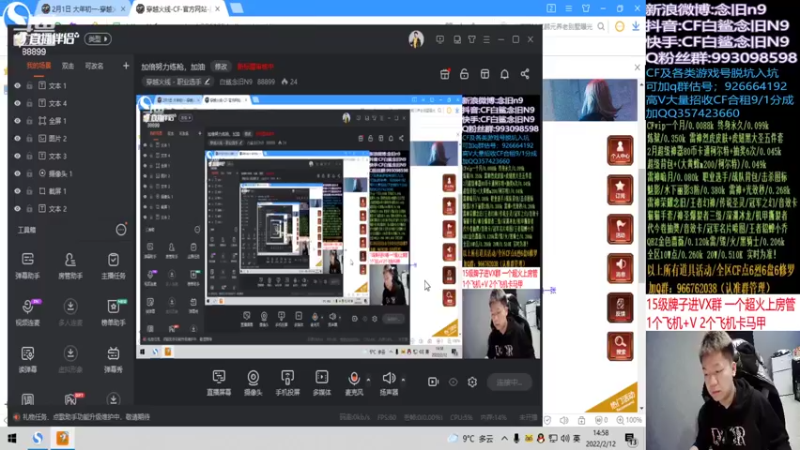
Task: Hide the 文本 1 source
Action: click(x=17, y=86)
